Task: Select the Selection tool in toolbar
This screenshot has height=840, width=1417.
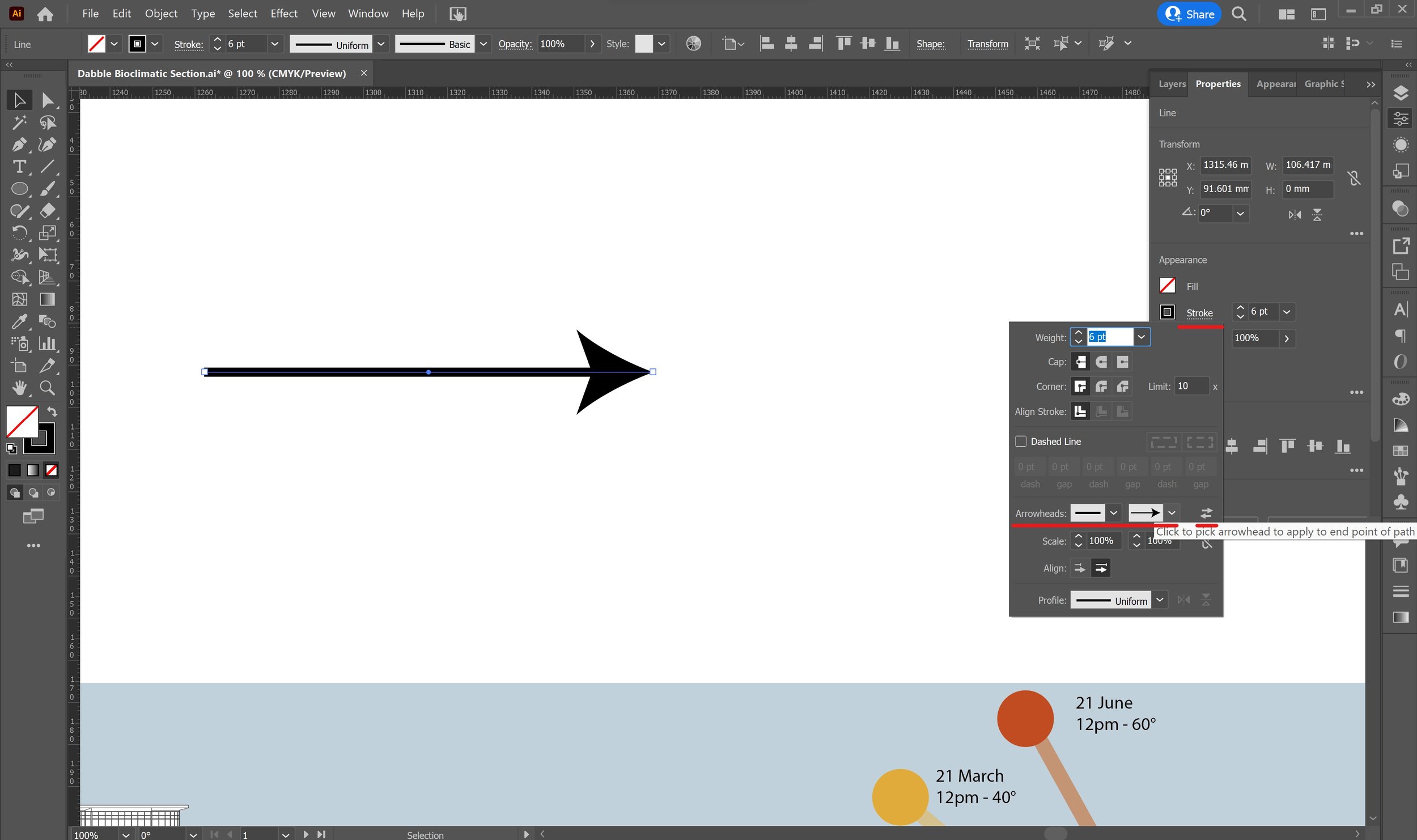Action: [x=18, y=98]
